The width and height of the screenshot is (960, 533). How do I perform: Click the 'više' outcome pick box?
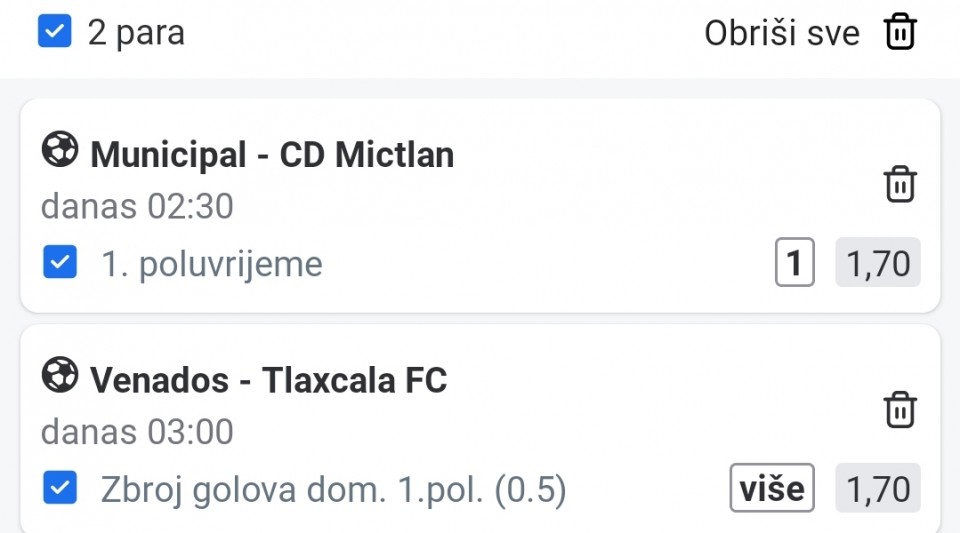(x=771, y=489)
